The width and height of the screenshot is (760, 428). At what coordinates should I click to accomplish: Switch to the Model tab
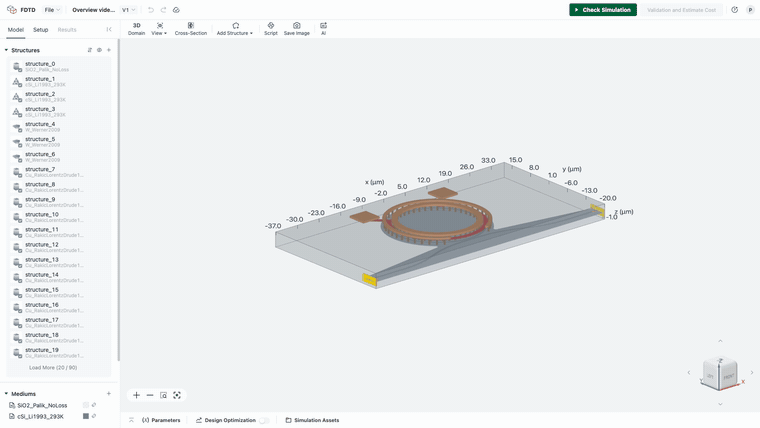16,30
